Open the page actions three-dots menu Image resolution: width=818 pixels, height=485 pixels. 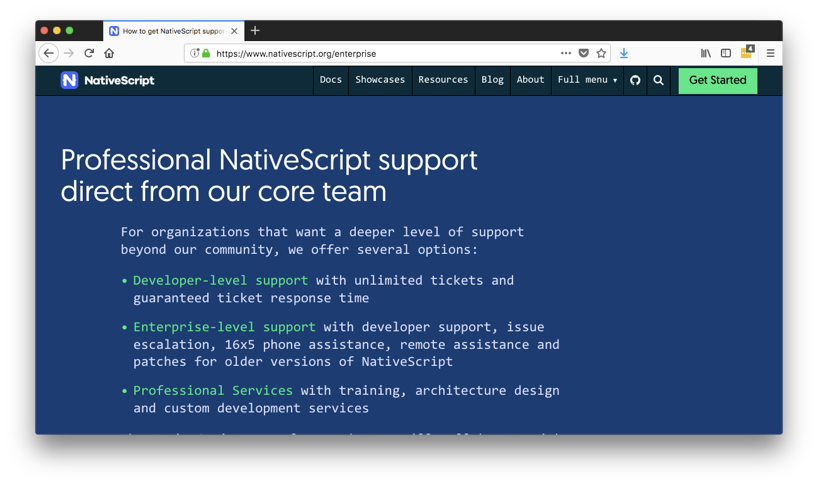(566, 53)
